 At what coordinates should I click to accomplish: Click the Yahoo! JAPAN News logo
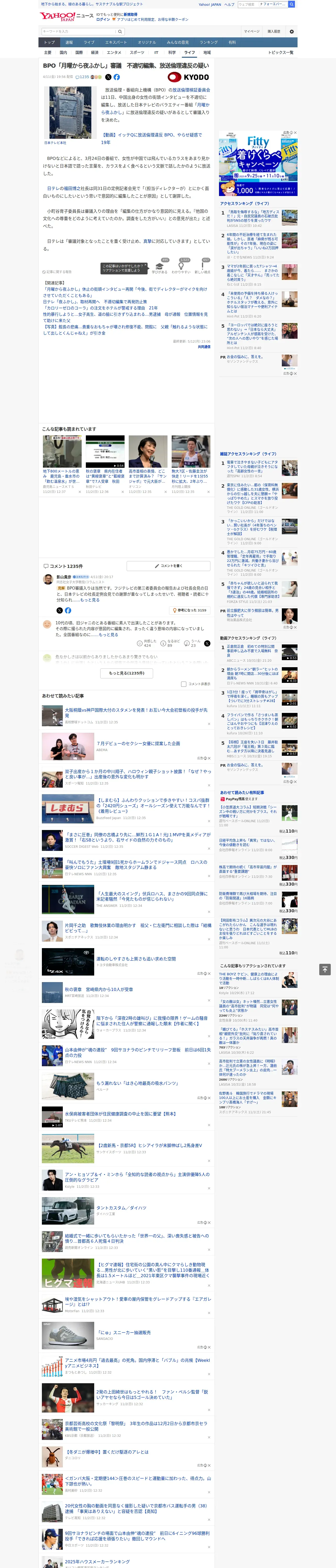(x=66, y=16)
